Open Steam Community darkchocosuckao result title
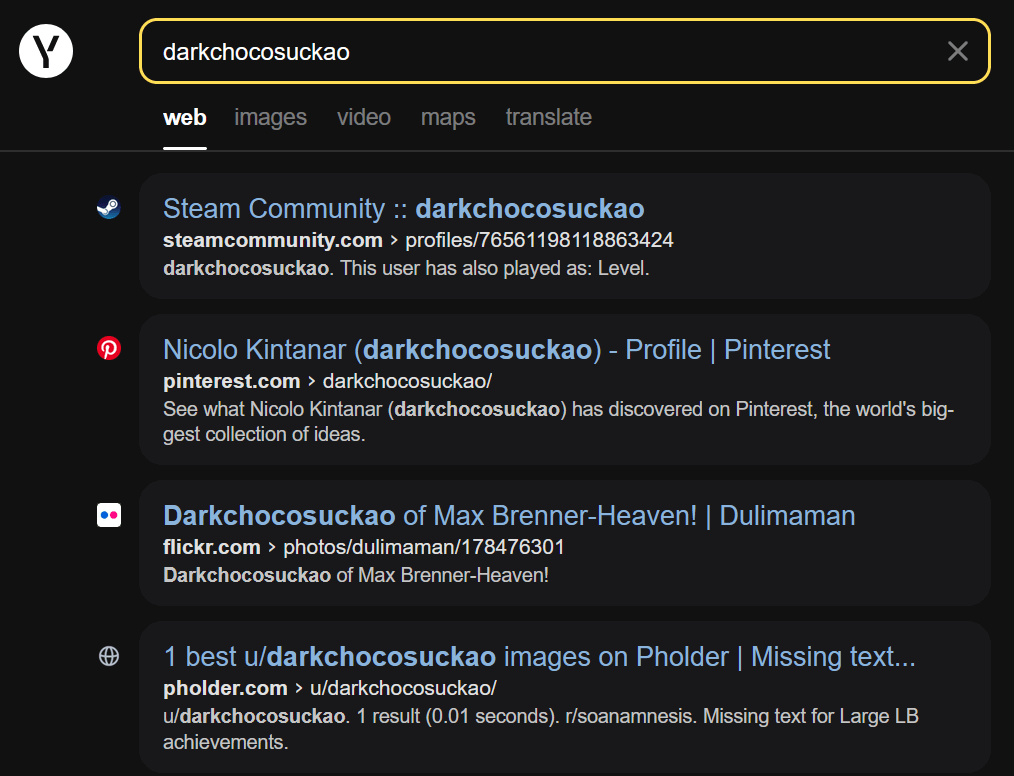The image size is (1014, 776). (x=404, y=208)
